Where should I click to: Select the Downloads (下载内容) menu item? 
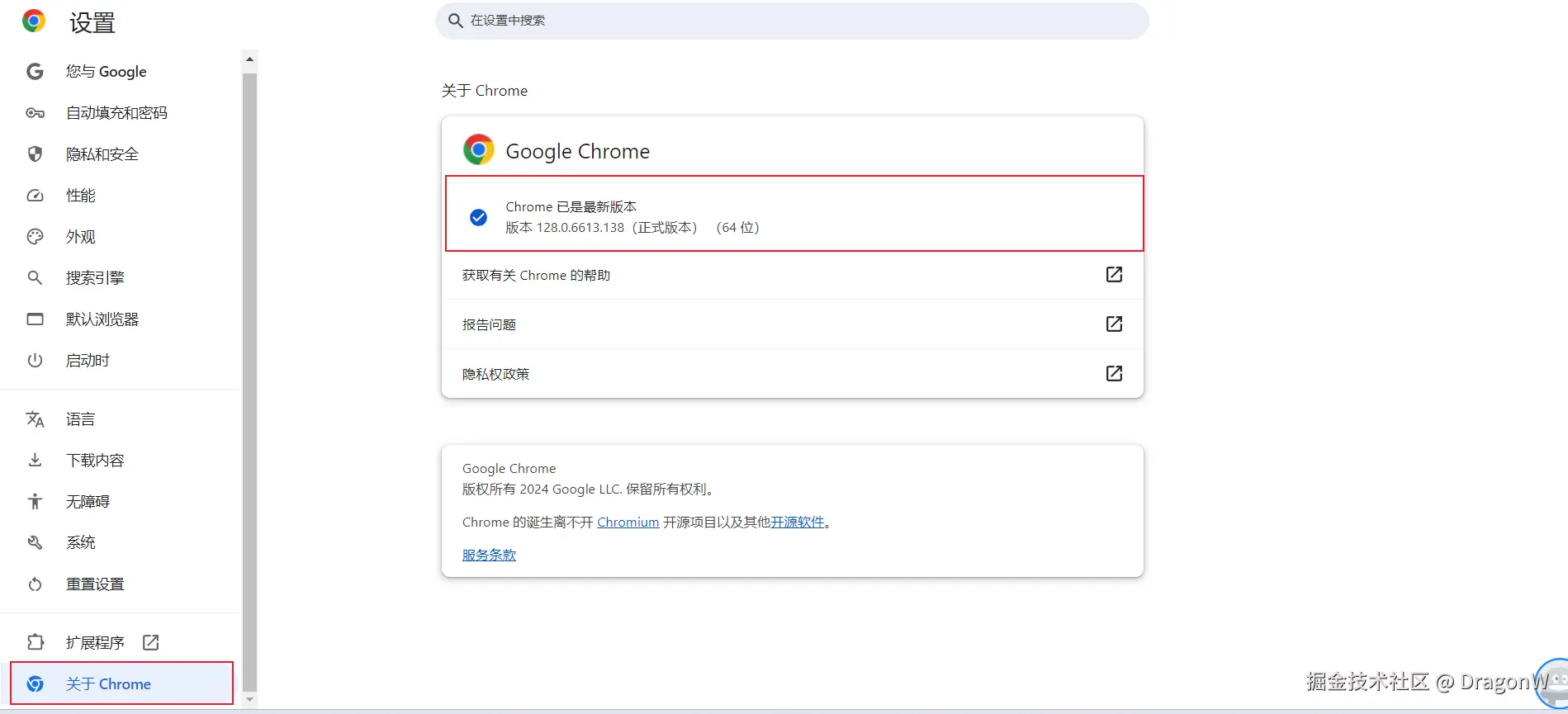click(x=95, y=461)
